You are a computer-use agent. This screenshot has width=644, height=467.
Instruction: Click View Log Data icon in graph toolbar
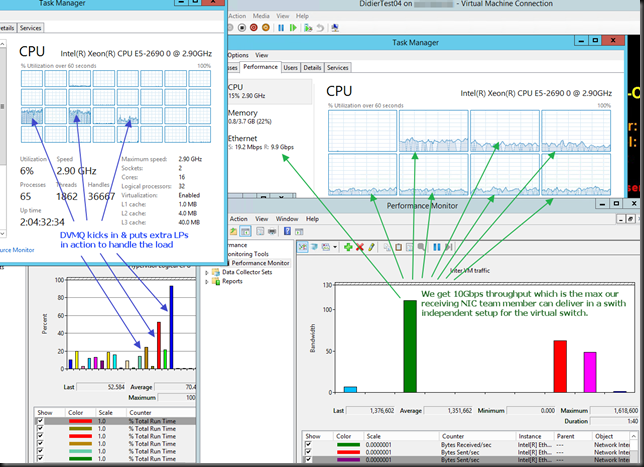[x=315, y=247]
